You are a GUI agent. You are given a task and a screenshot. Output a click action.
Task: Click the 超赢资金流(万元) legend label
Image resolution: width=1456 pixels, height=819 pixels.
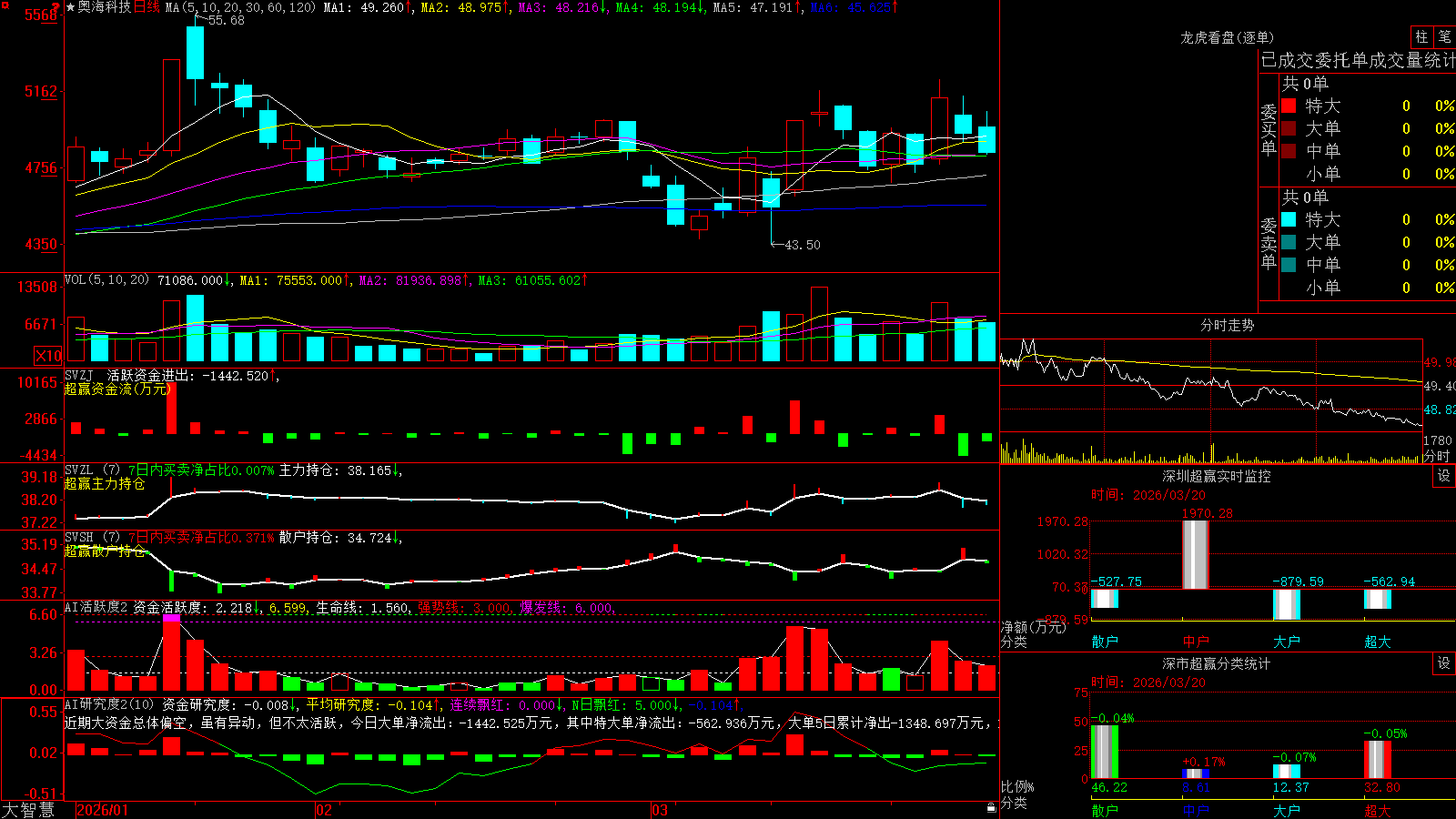click(118, 389)
